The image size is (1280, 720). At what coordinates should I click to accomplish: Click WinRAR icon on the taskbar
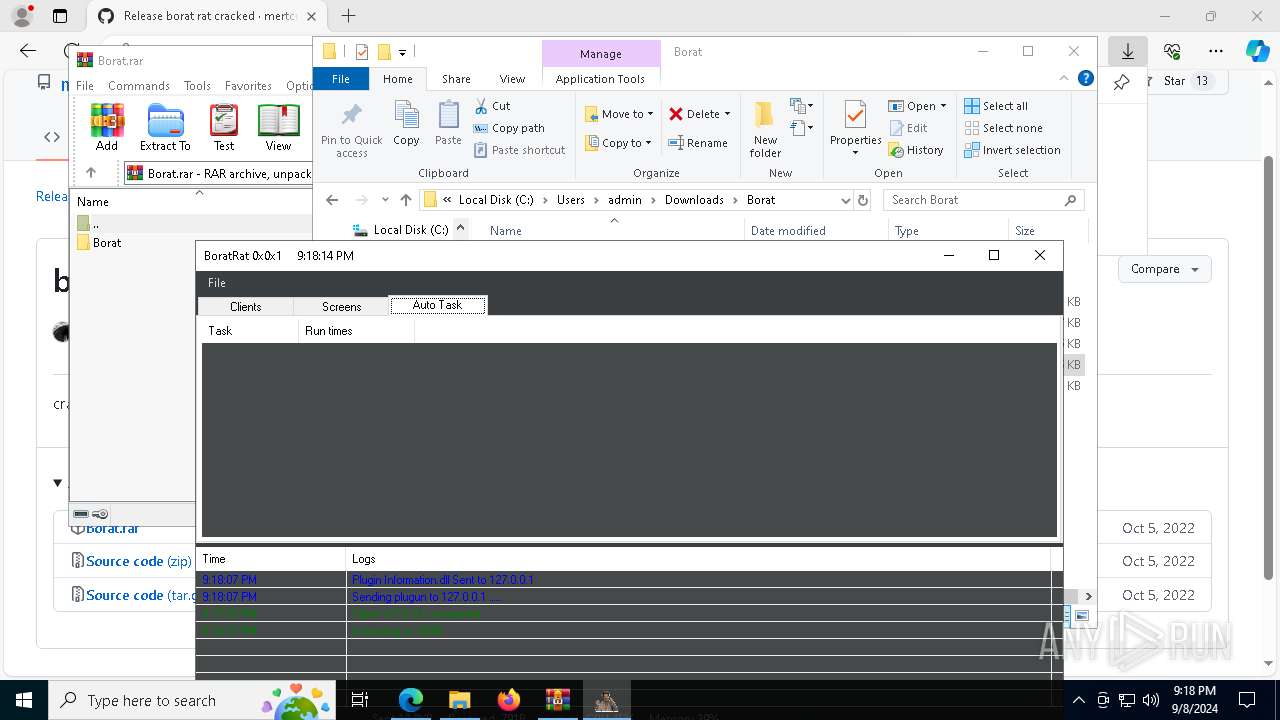[x=558, y=700]
